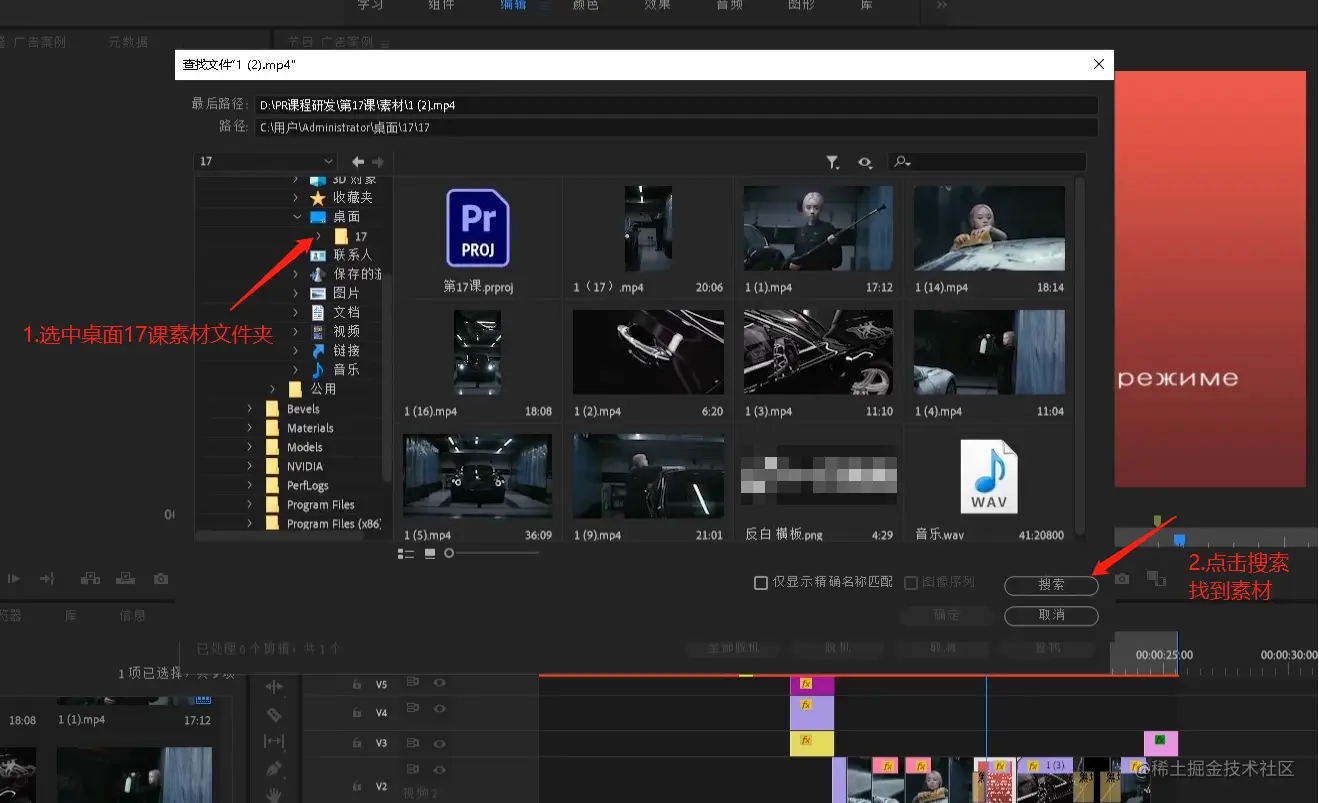Select the 音乐.wav file thumbnail
This screenshot has height=803, width=1319.
989,478
